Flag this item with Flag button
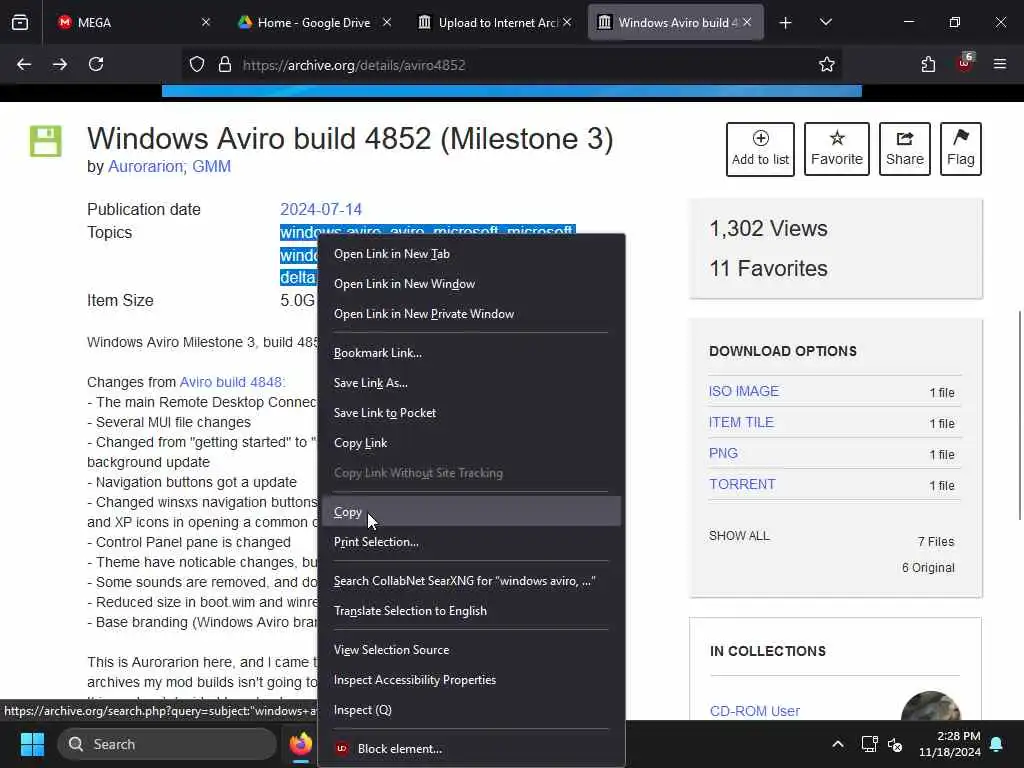This screenshot has height=768, width=1024. (961, 149)
